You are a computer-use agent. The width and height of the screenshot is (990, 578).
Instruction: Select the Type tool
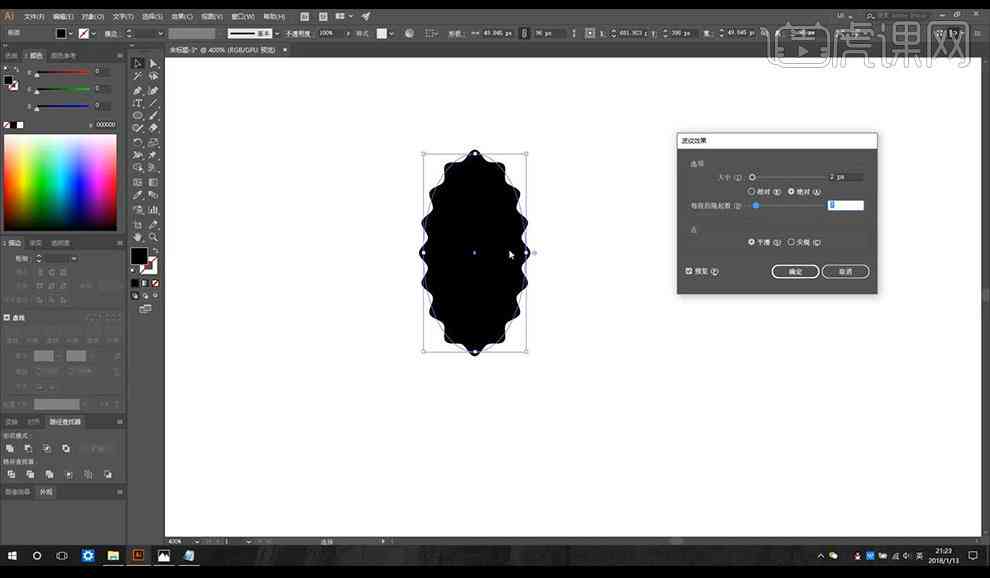[138, 103]
